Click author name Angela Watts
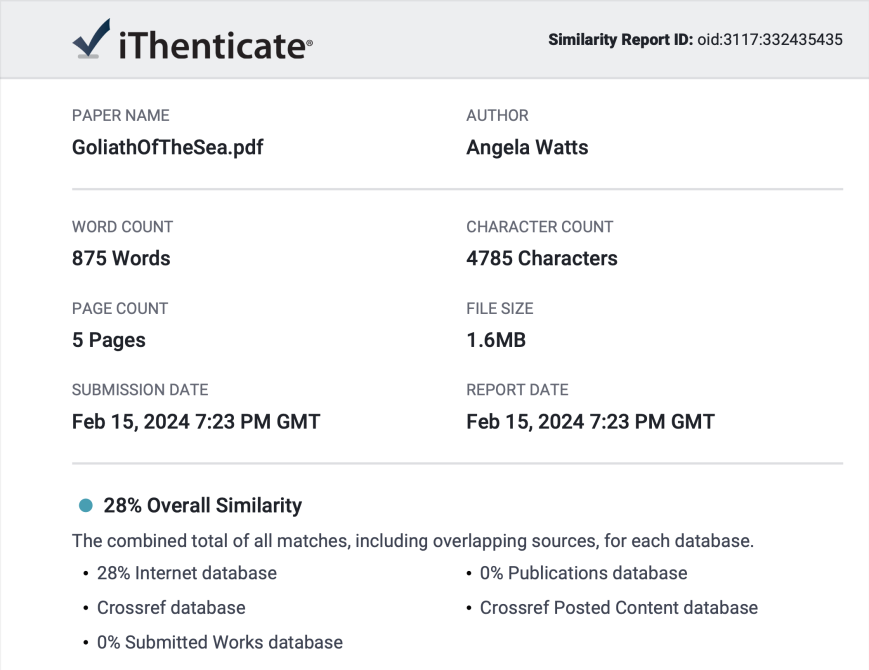Screen dimensions: 869x670 click(527, 147)
